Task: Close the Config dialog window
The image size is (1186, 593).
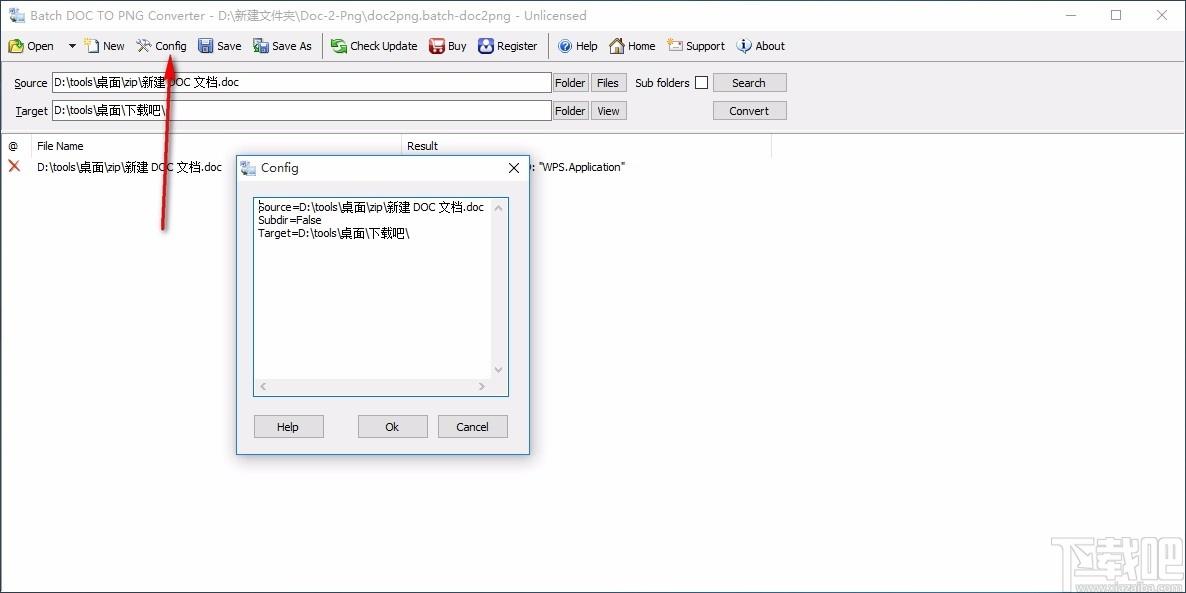Action: point(514,168)
